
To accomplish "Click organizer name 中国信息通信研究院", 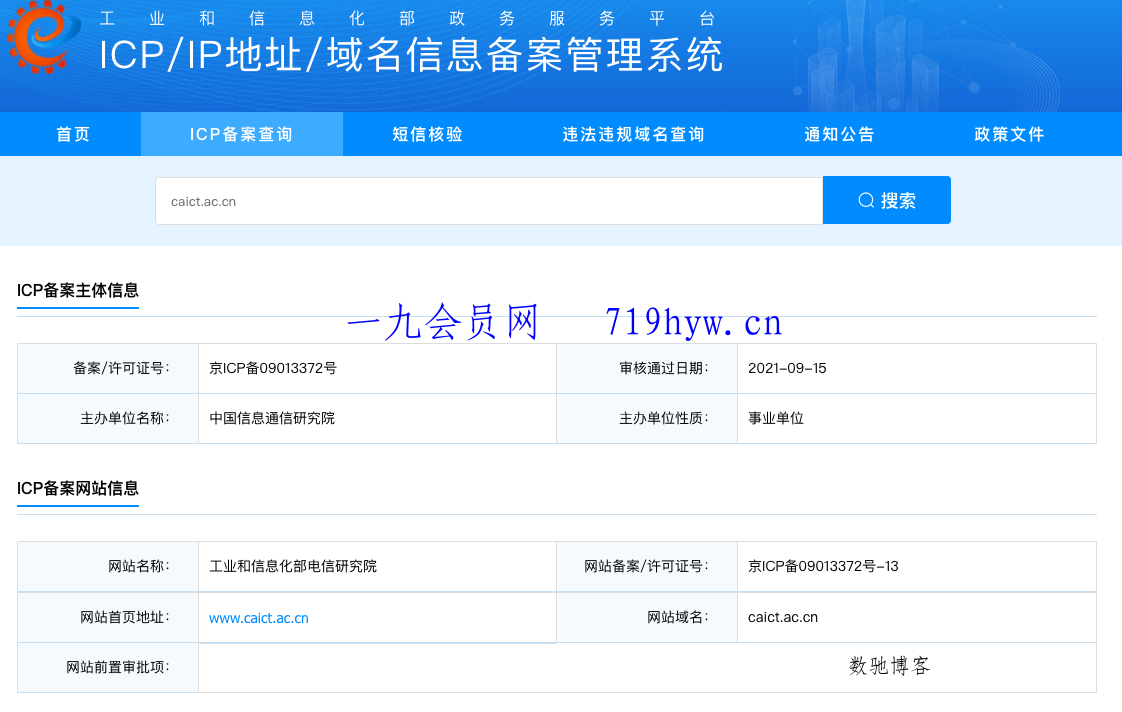I will pyautogui.click(x=272, y=419).
